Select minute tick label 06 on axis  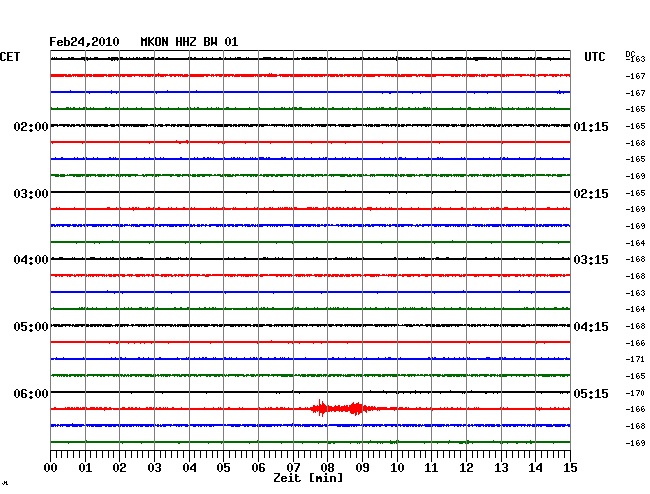(x=258, y=467)
